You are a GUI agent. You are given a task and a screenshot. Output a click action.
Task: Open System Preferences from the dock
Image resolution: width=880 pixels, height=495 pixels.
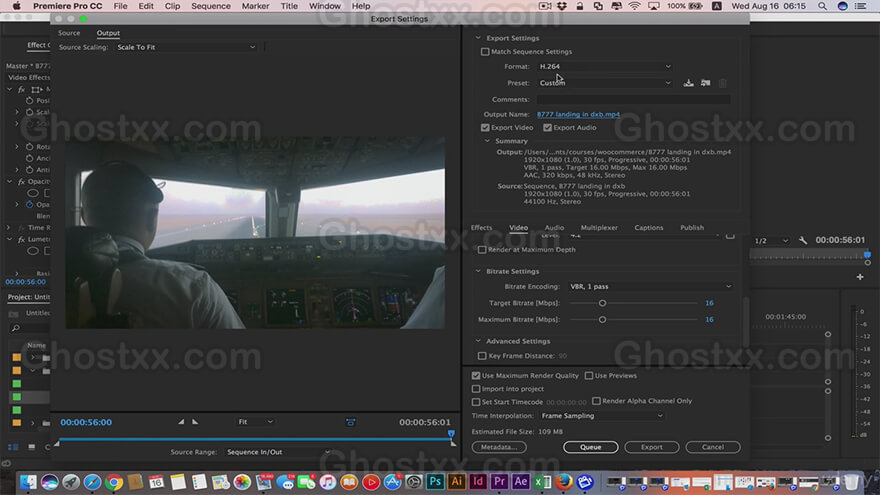click(x=414, y=482)
